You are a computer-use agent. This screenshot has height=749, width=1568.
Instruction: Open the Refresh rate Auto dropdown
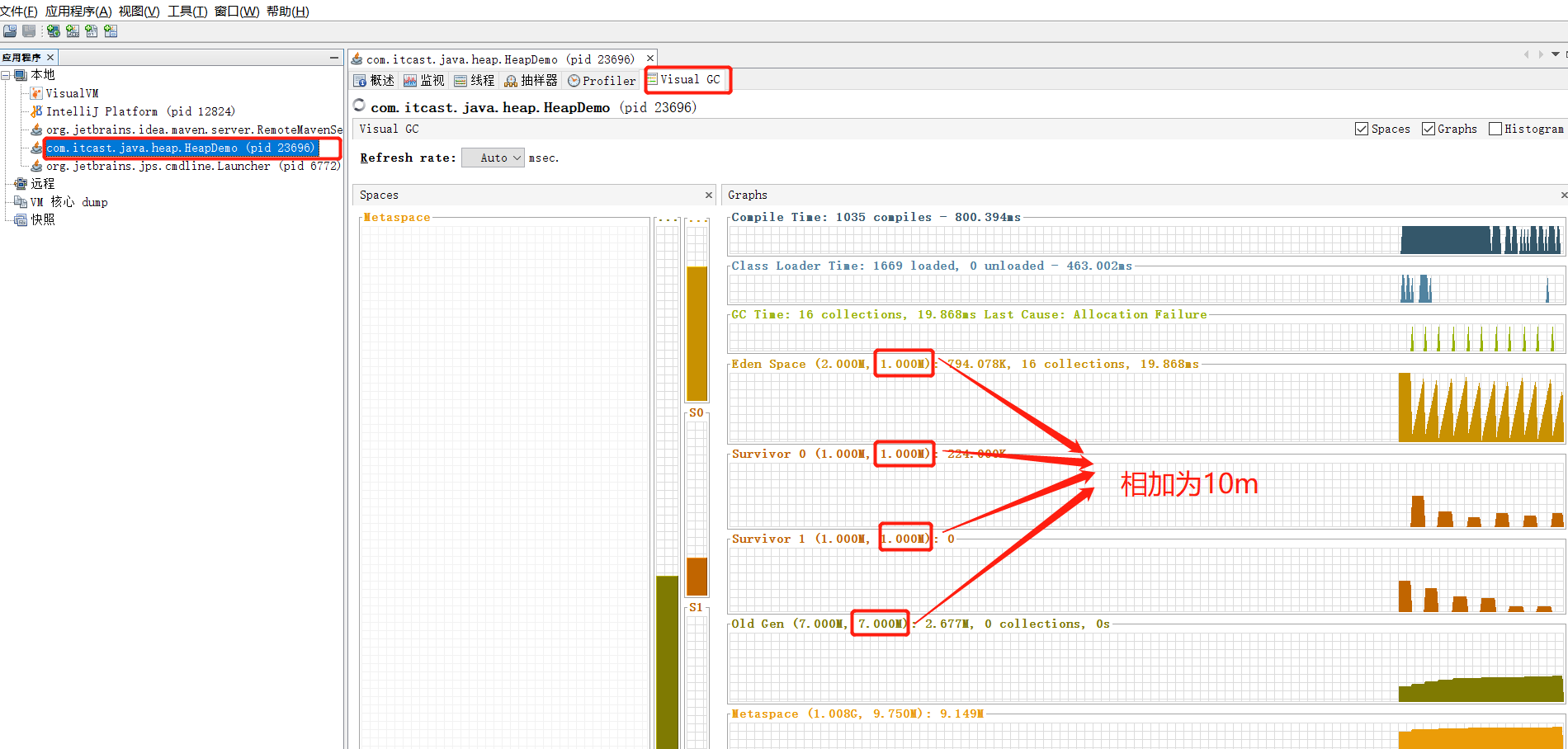(x=493, y=158)
